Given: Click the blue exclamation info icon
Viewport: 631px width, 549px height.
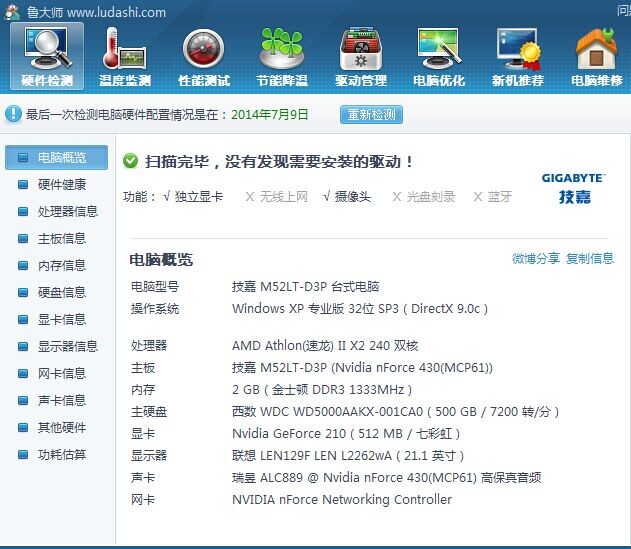Looking at the screenshot, I should (13, 114).
